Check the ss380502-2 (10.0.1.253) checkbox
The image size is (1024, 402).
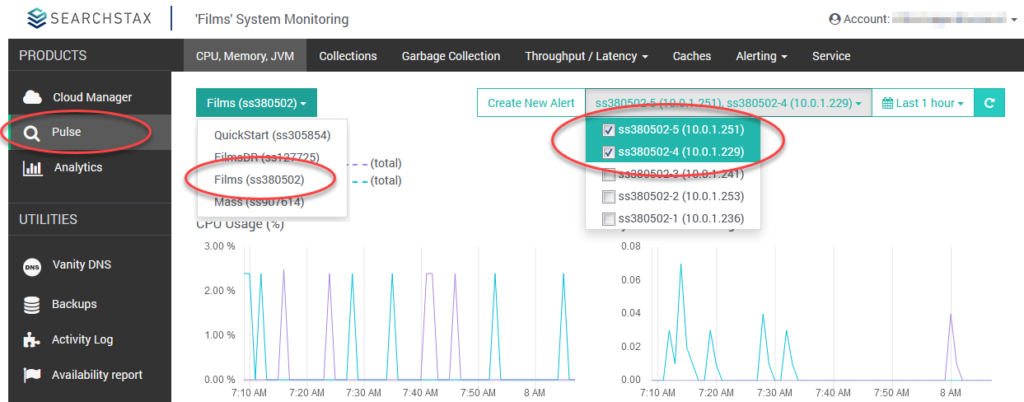[609, 196]
